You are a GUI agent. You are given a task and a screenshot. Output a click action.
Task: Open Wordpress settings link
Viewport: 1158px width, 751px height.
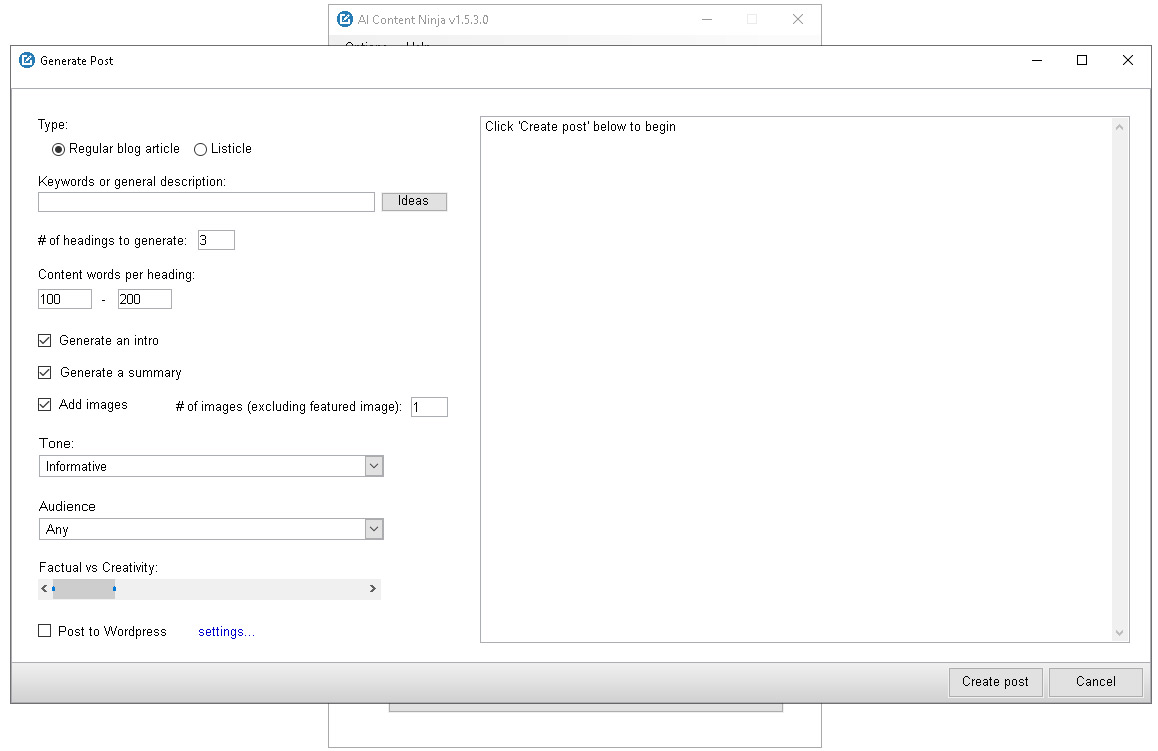(226, 631)
